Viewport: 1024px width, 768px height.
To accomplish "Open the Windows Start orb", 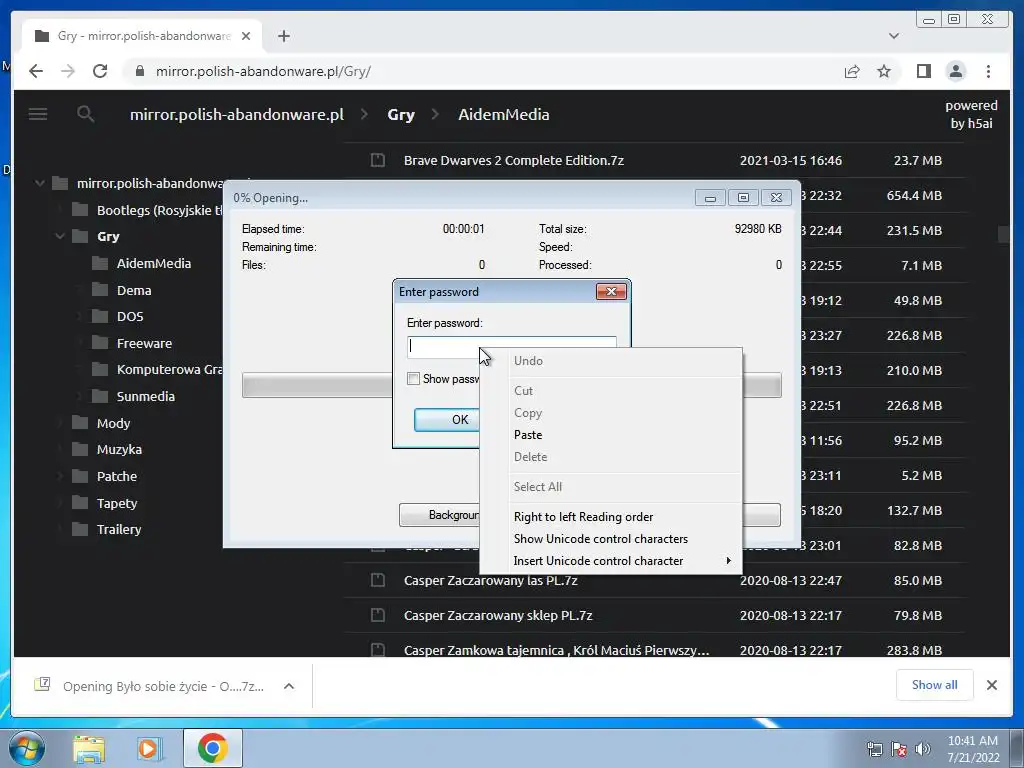I will [26, 748].
